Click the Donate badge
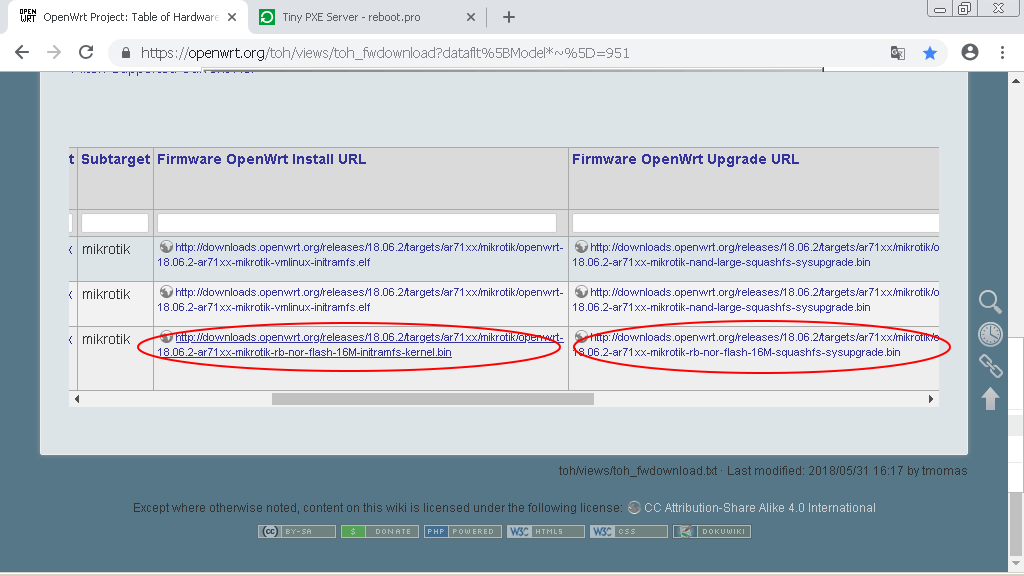Screen dimensions: 1024x576 click(x=380, y=531)
